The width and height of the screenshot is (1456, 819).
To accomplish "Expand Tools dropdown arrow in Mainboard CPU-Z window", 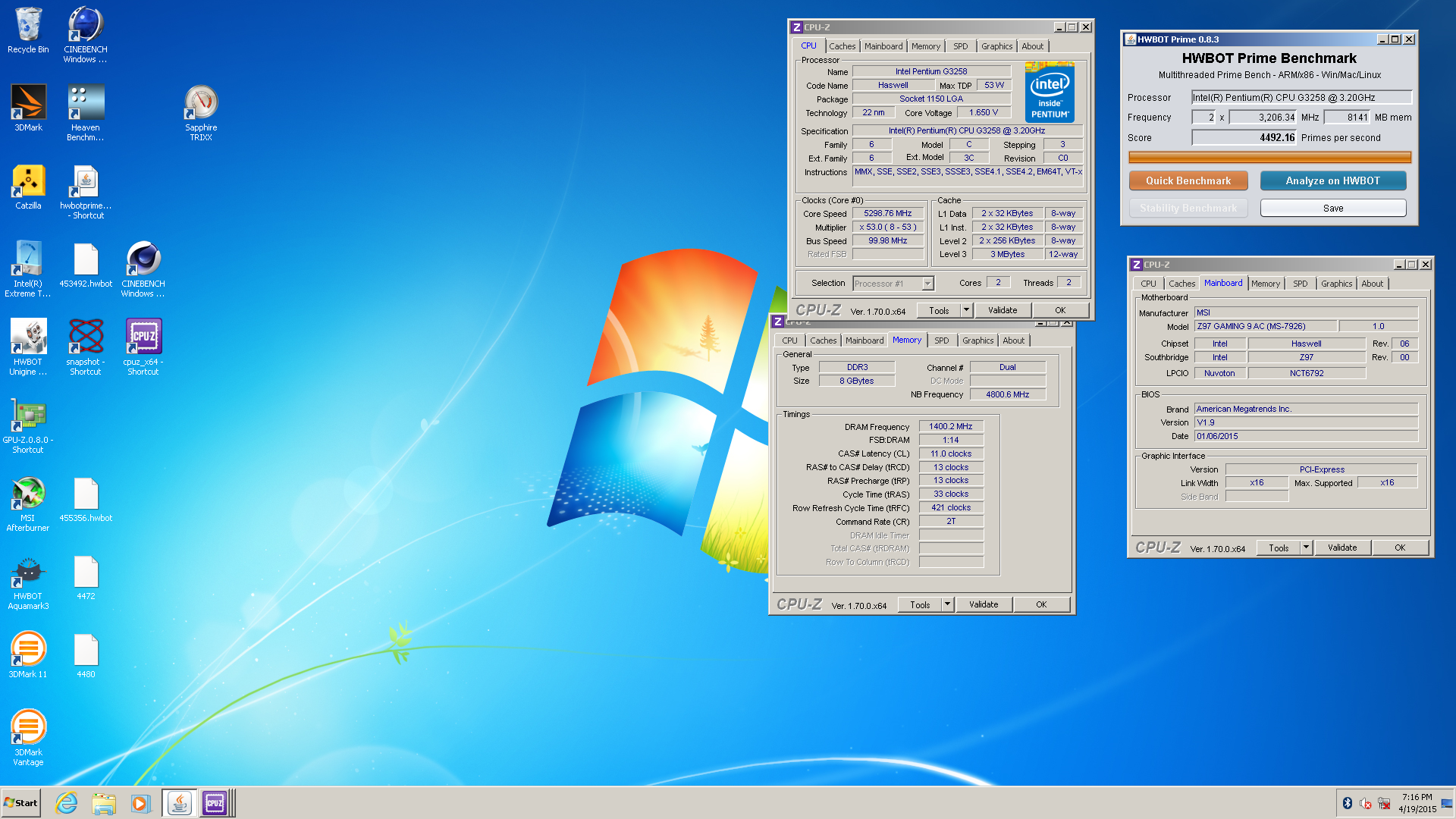I will tap(1306, 548).
